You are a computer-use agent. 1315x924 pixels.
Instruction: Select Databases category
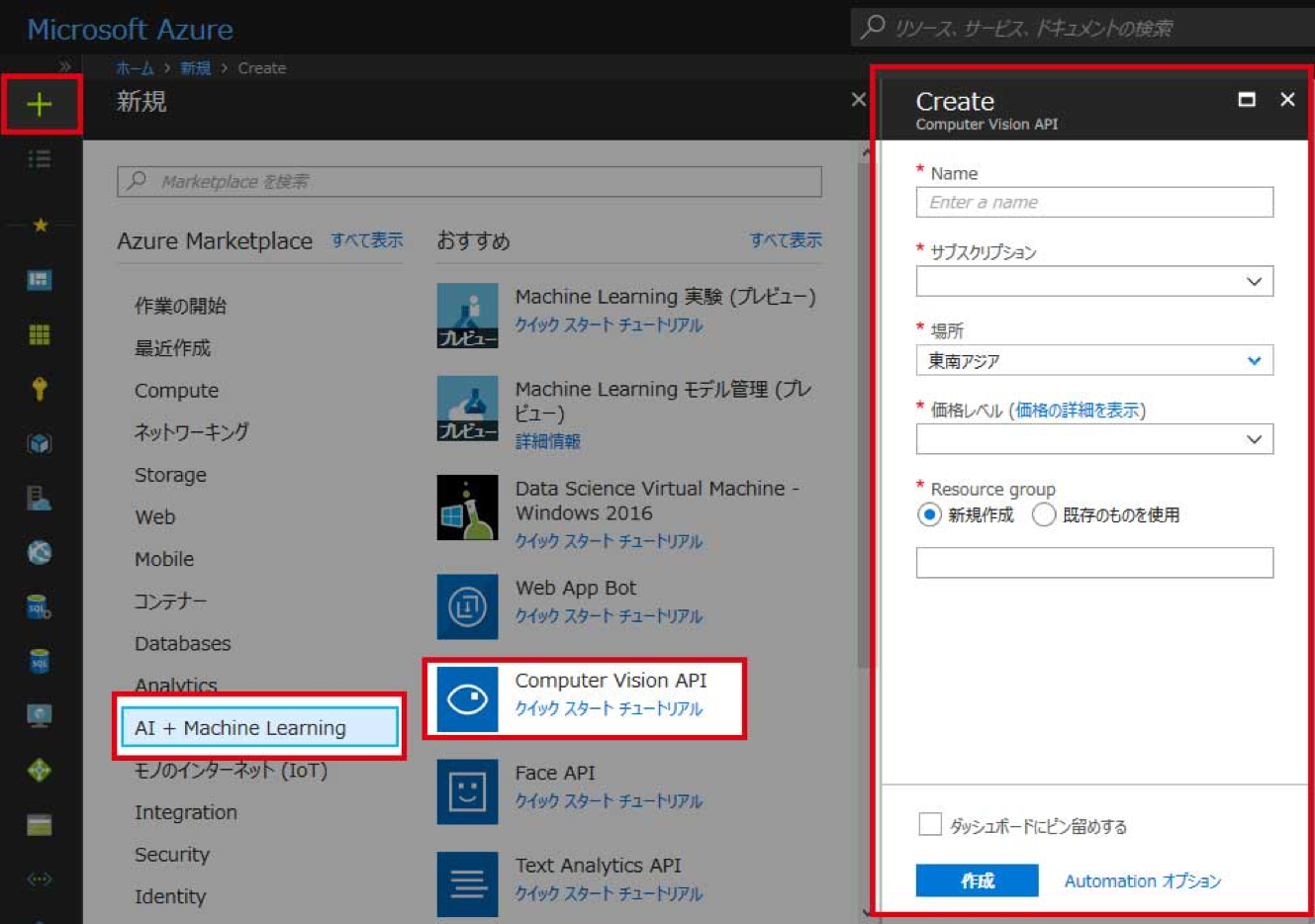182,644
